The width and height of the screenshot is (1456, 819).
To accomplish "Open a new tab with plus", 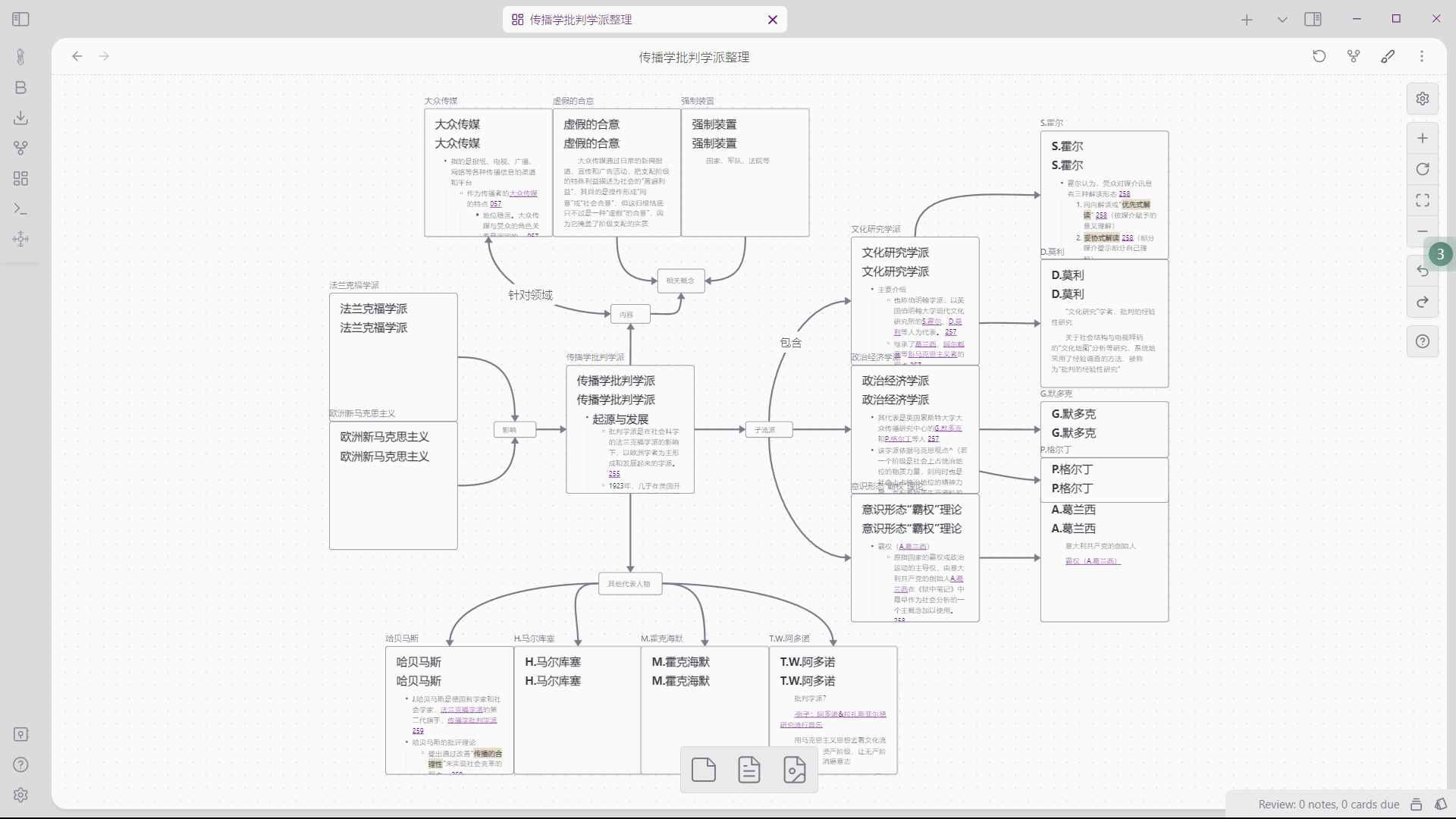I will tap(1247, 20).
